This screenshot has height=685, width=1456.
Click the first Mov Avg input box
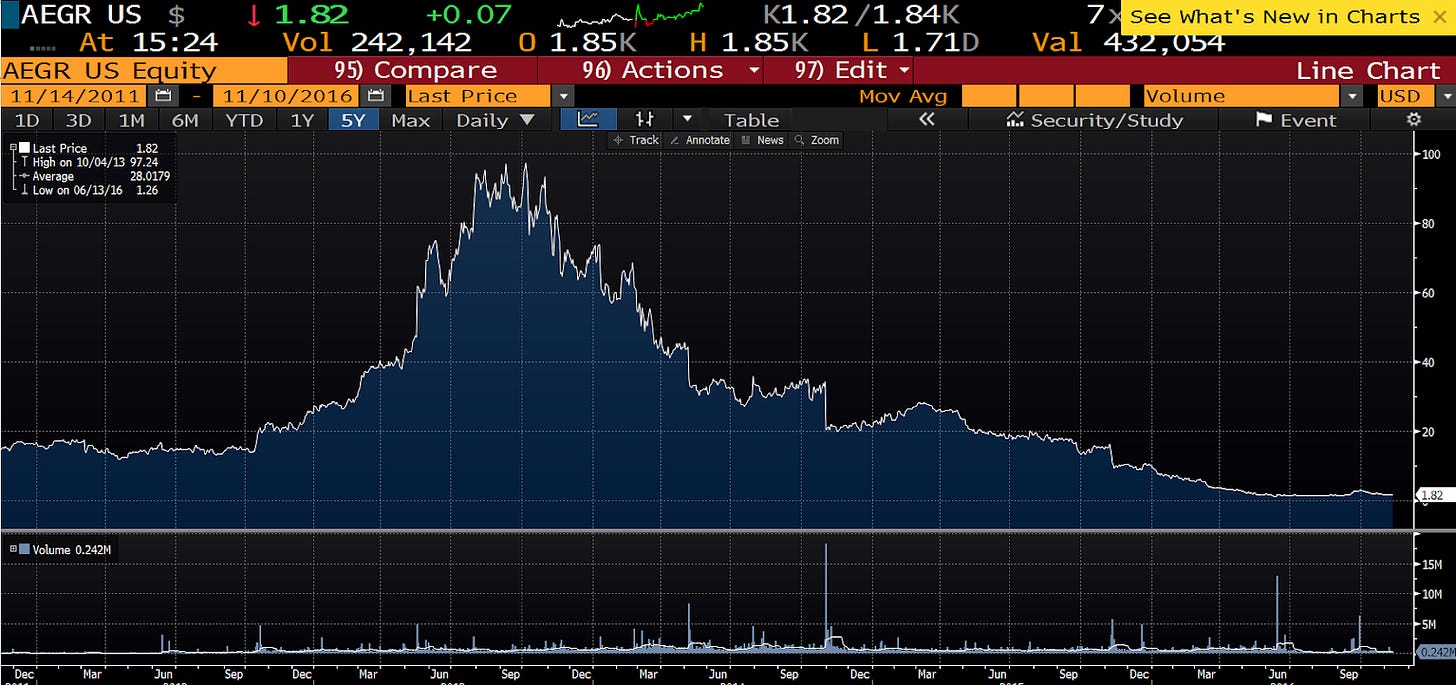point(990,96)
